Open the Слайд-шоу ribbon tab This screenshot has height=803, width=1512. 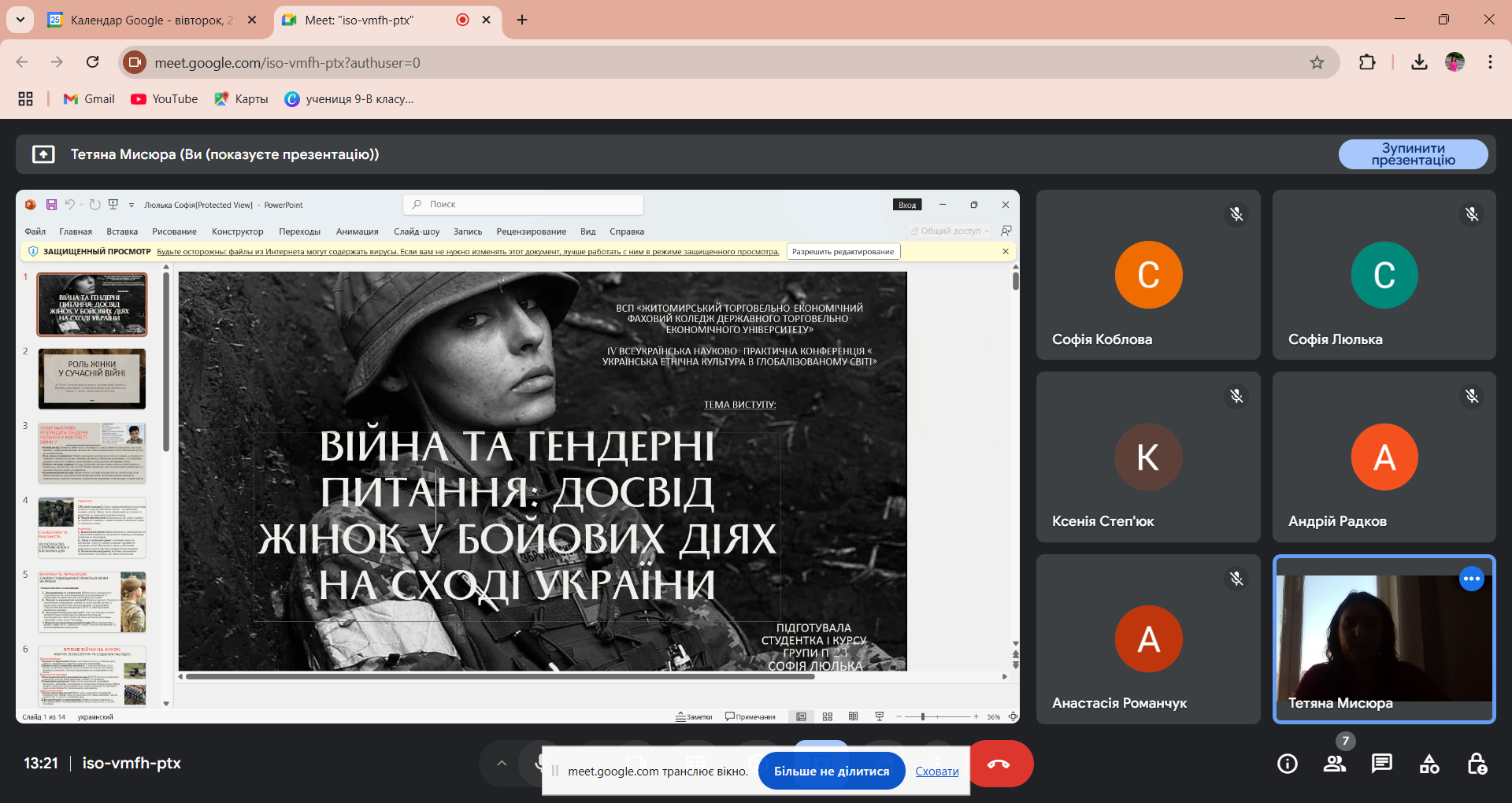click(x=417, y=231)
